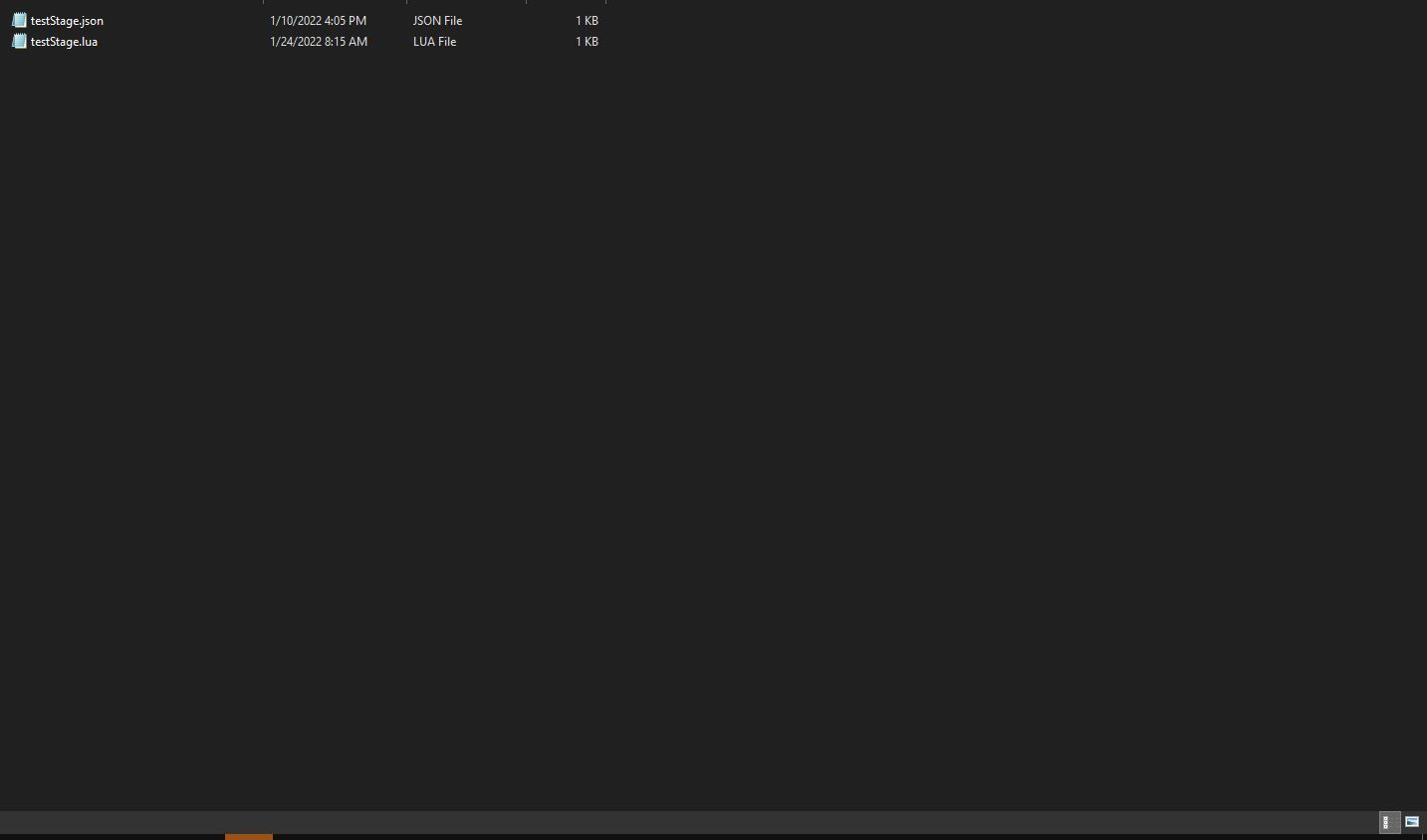Switch to large thumbnails view icon

(x=1412, y=822)
